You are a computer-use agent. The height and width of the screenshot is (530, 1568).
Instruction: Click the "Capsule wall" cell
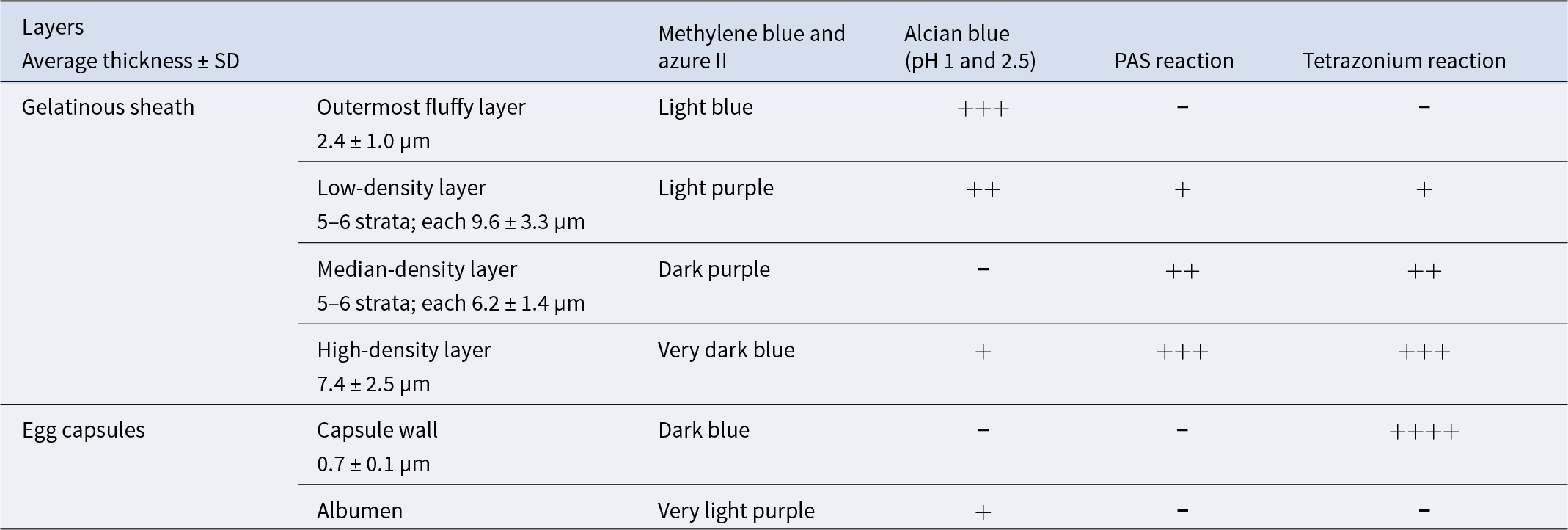coord(377,430)
